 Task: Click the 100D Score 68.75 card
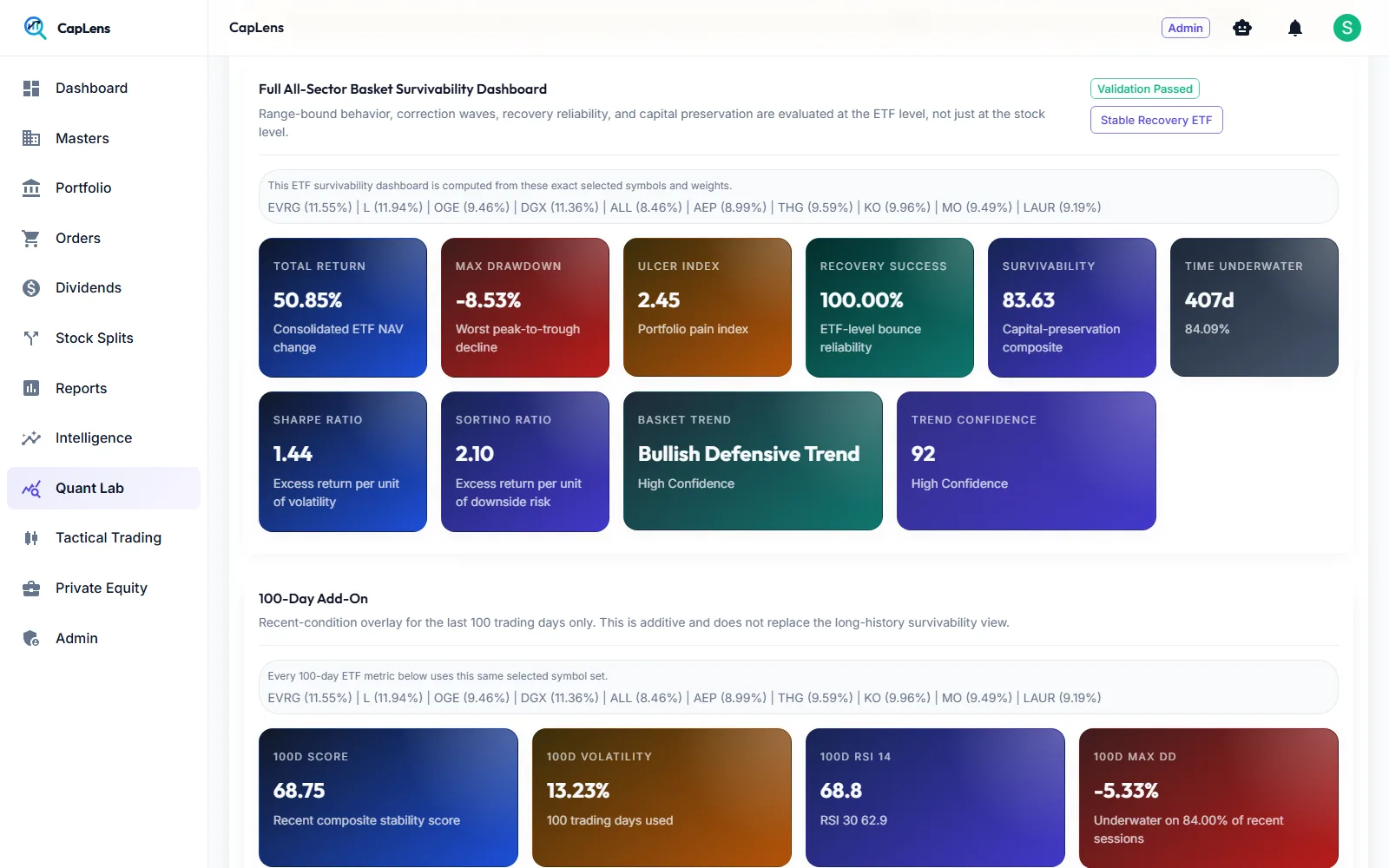(388, 798)
